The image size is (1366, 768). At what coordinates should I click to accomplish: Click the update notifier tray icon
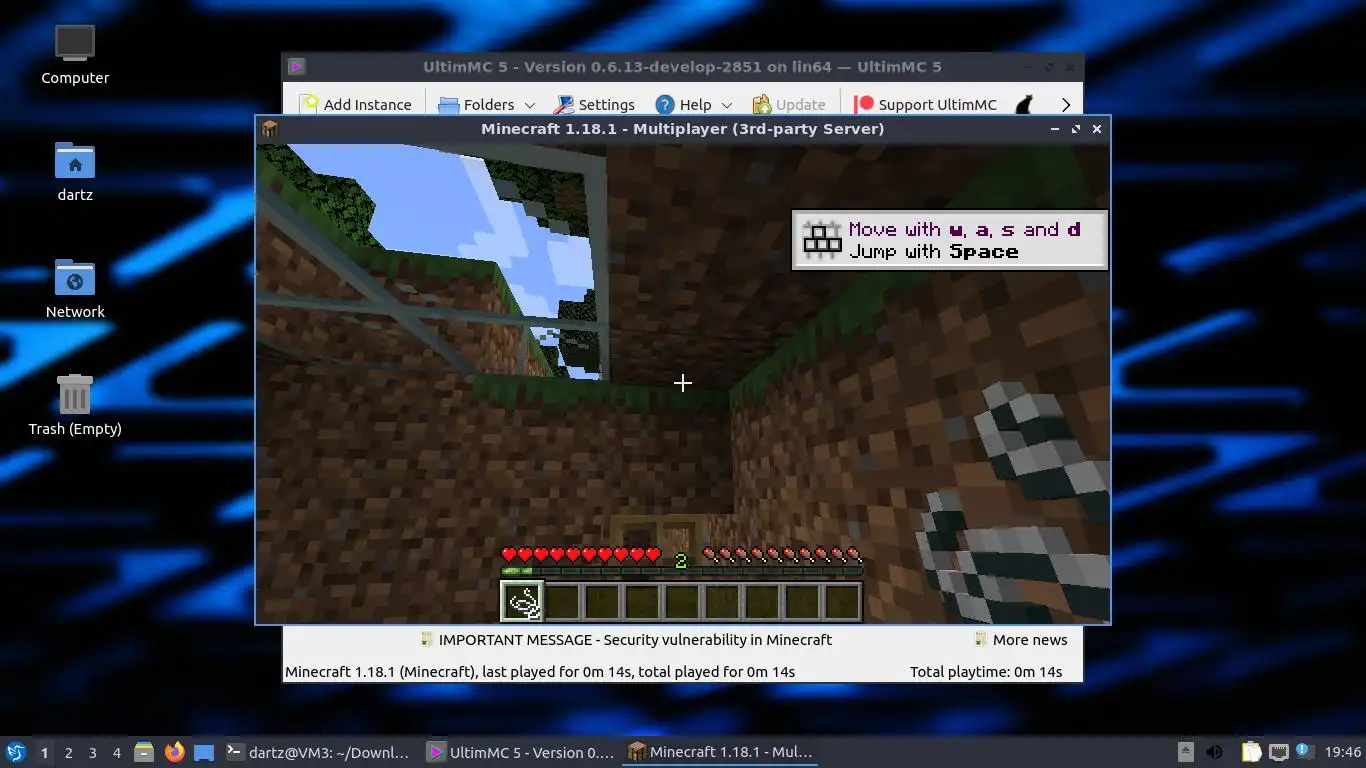pyautogui.click(x=1304, y=751)
